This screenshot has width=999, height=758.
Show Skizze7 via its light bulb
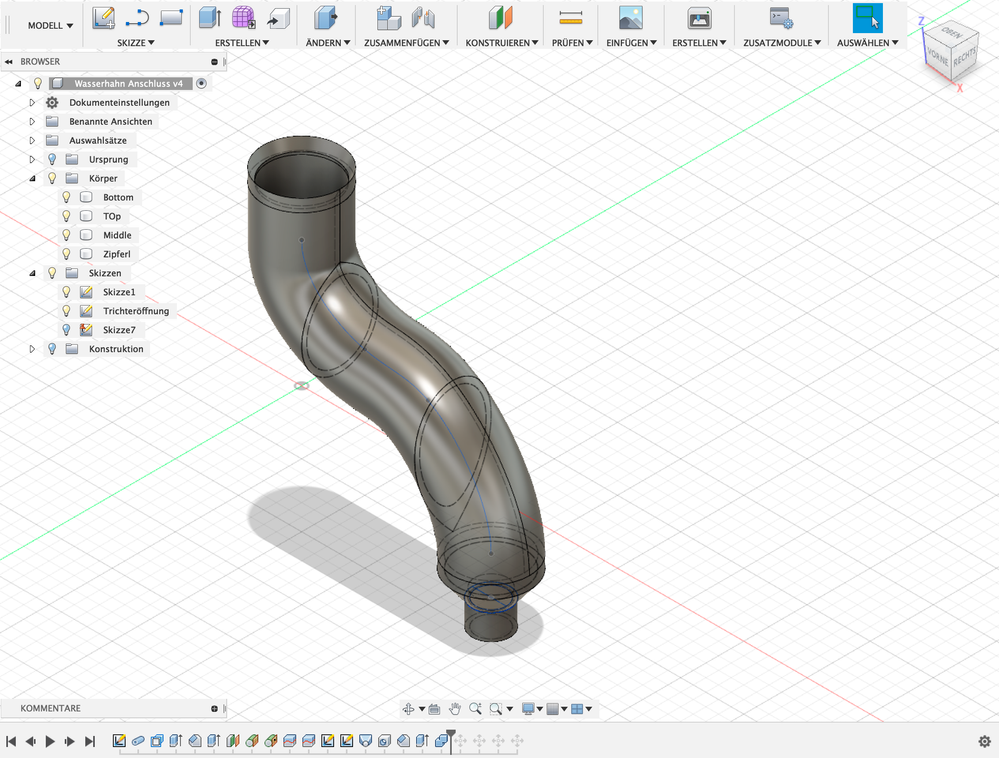pos(66,330)
